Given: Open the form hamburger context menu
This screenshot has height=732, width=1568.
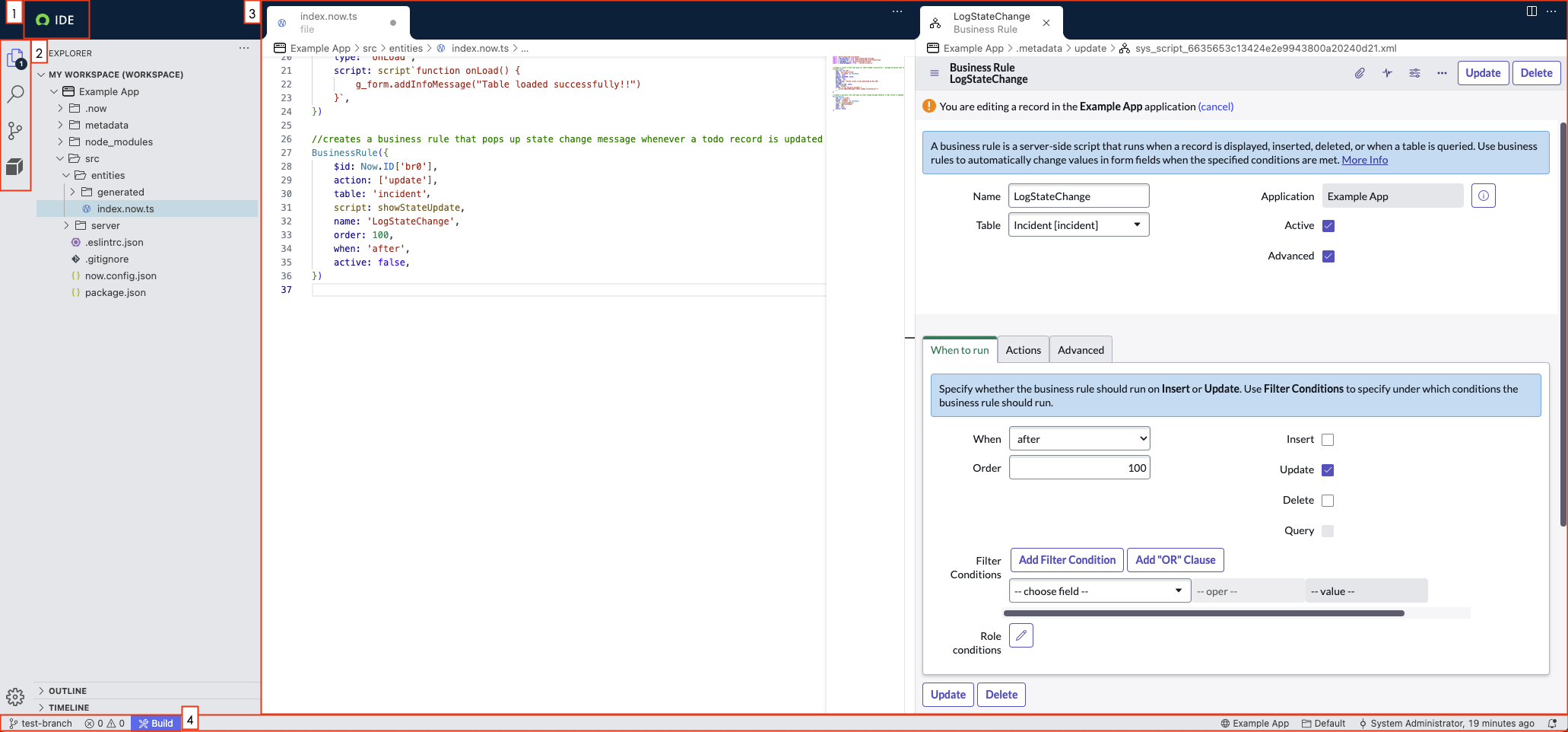Looking at the screenshot, I should (935, 73).
